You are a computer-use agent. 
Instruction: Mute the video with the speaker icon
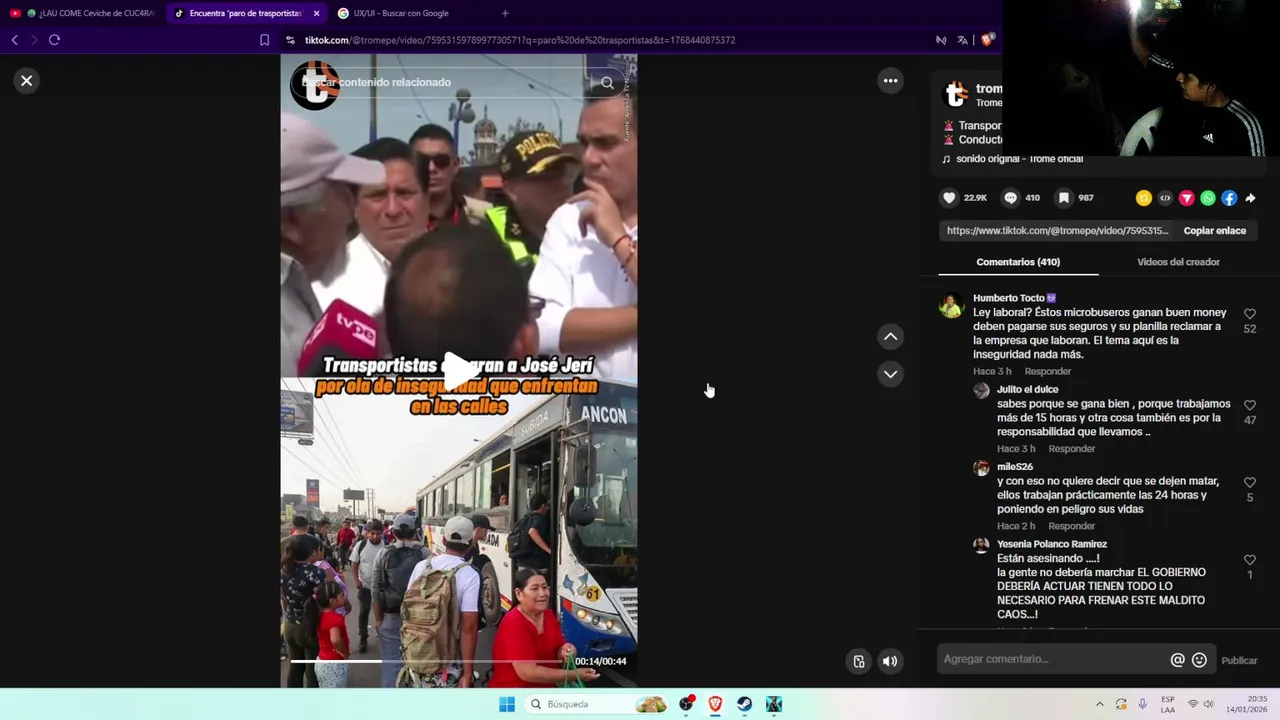(x=890, y=661)
